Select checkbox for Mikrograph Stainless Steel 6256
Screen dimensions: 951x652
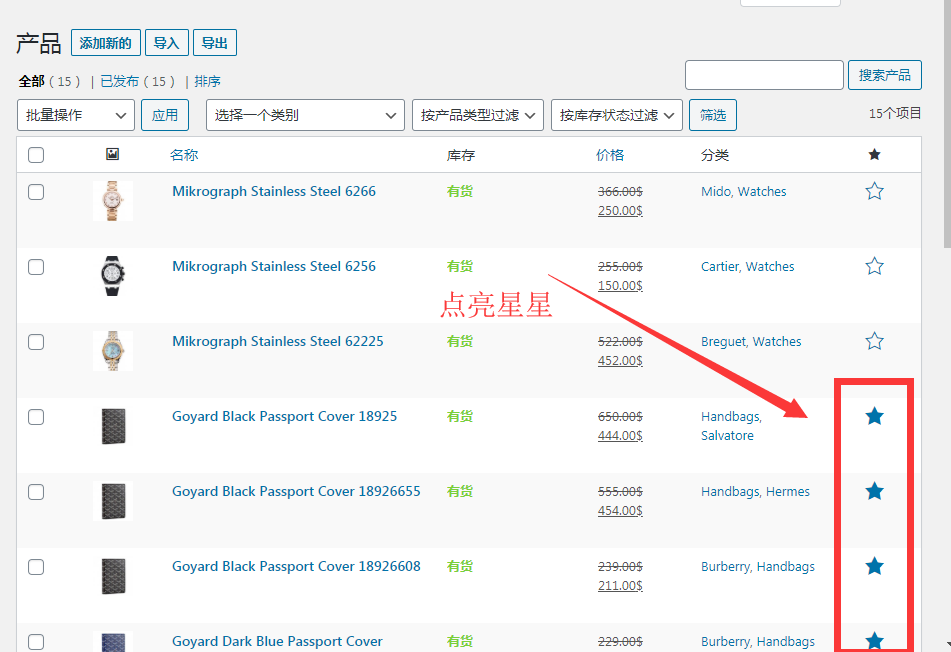click(36, 267)
